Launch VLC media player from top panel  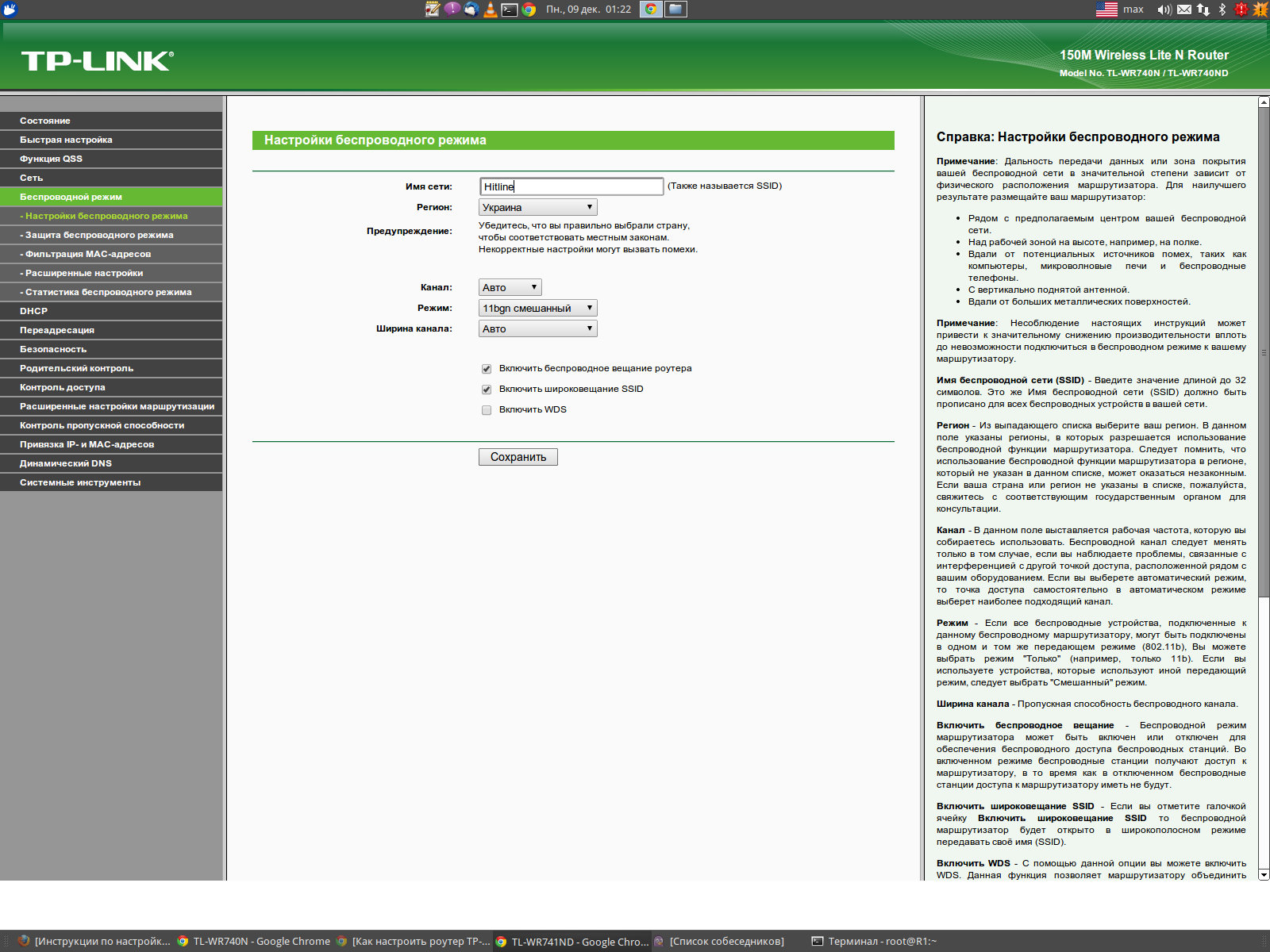pos(491,10)
